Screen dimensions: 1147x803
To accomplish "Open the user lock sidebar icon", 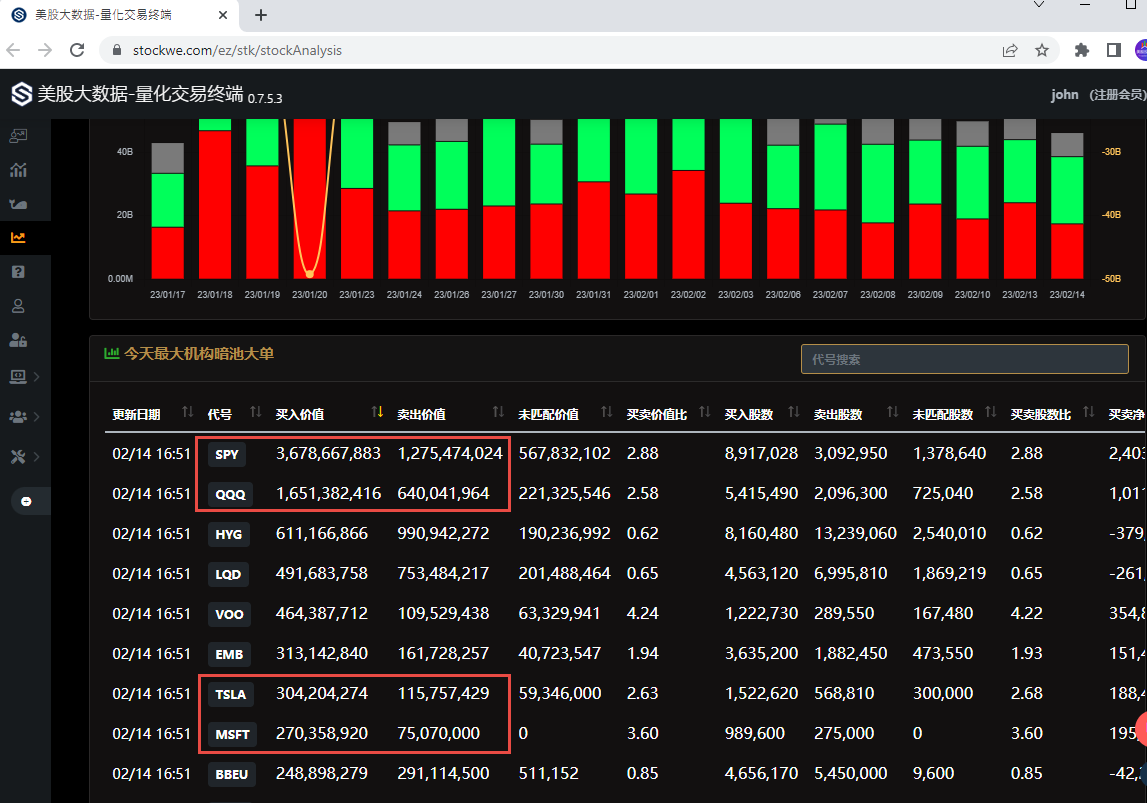I will (18, 340).
